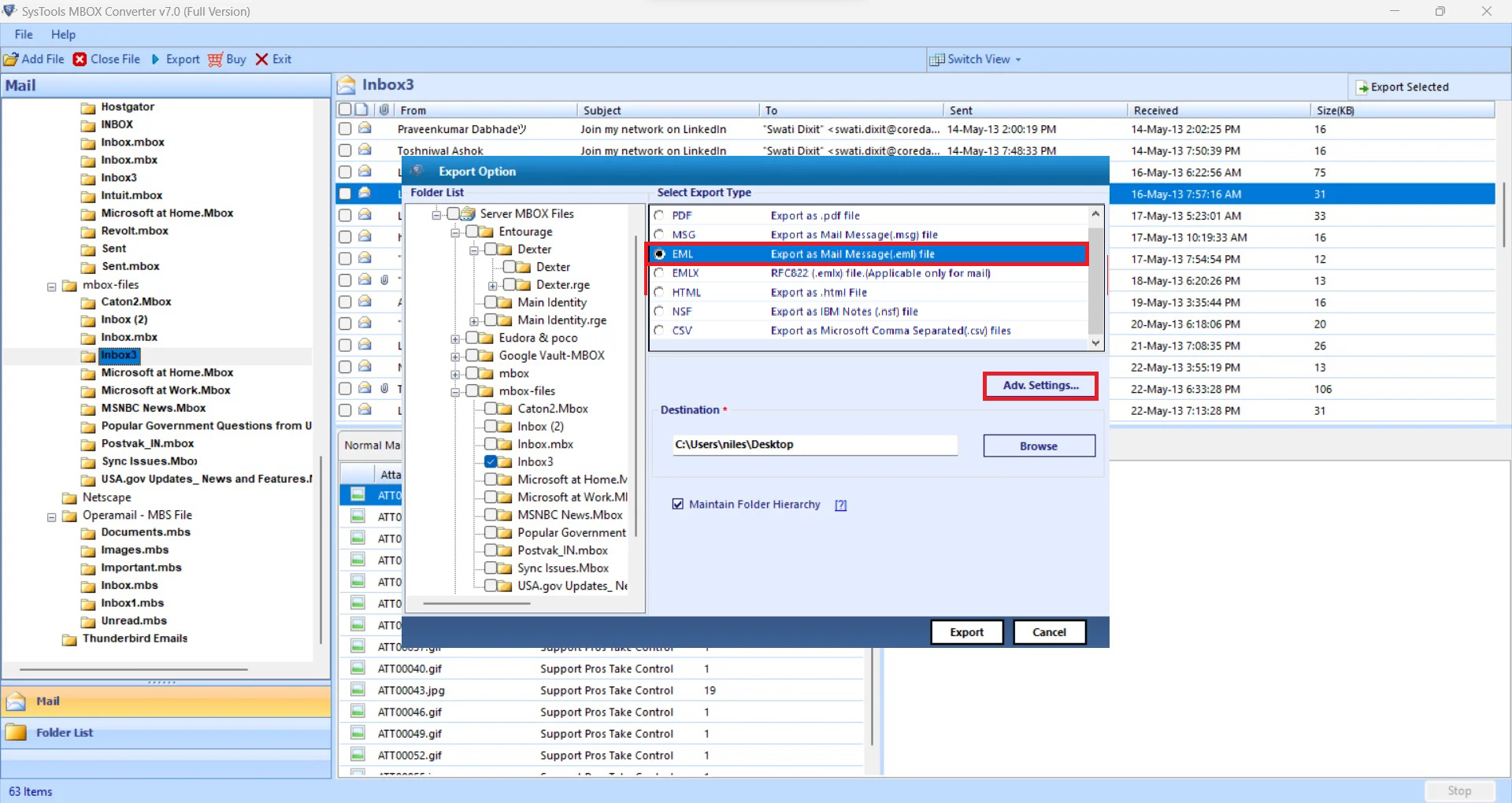Click the Close File red icon
The height and width of the screenshot is (803, 1512).
pyautogui.click(x=80, y=59)
